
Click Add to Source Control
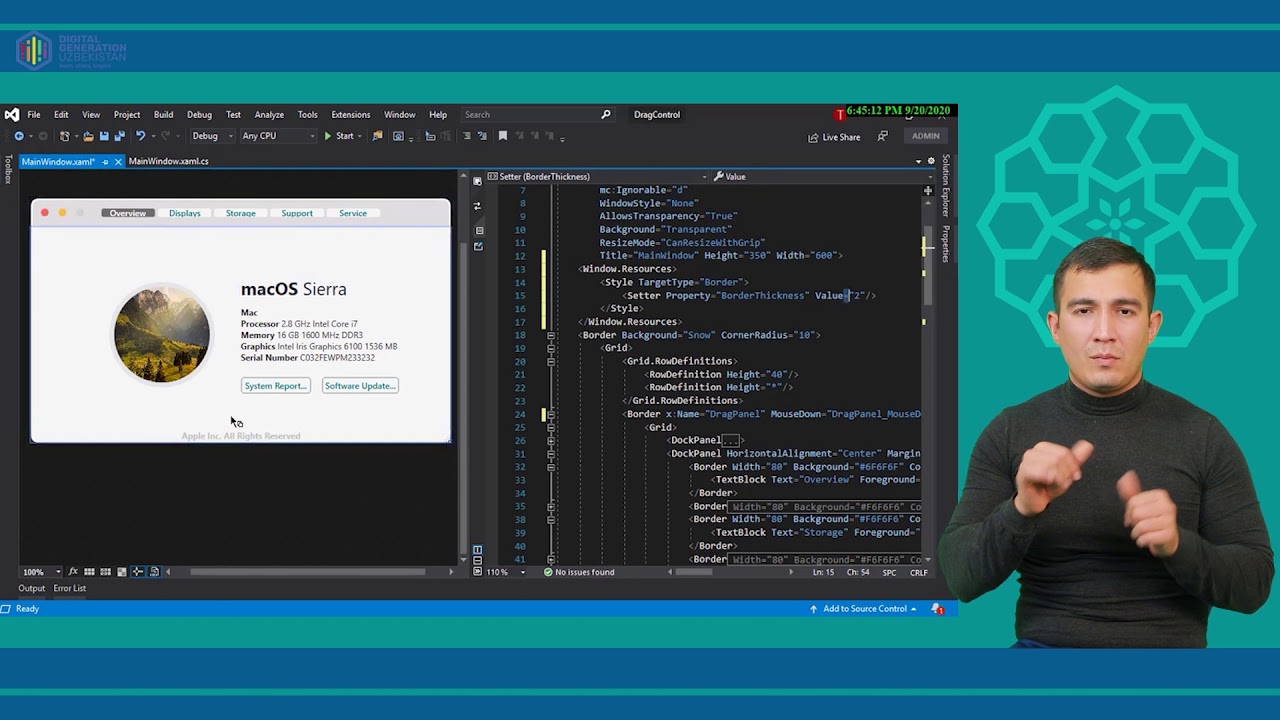click(x=865, y=608)
